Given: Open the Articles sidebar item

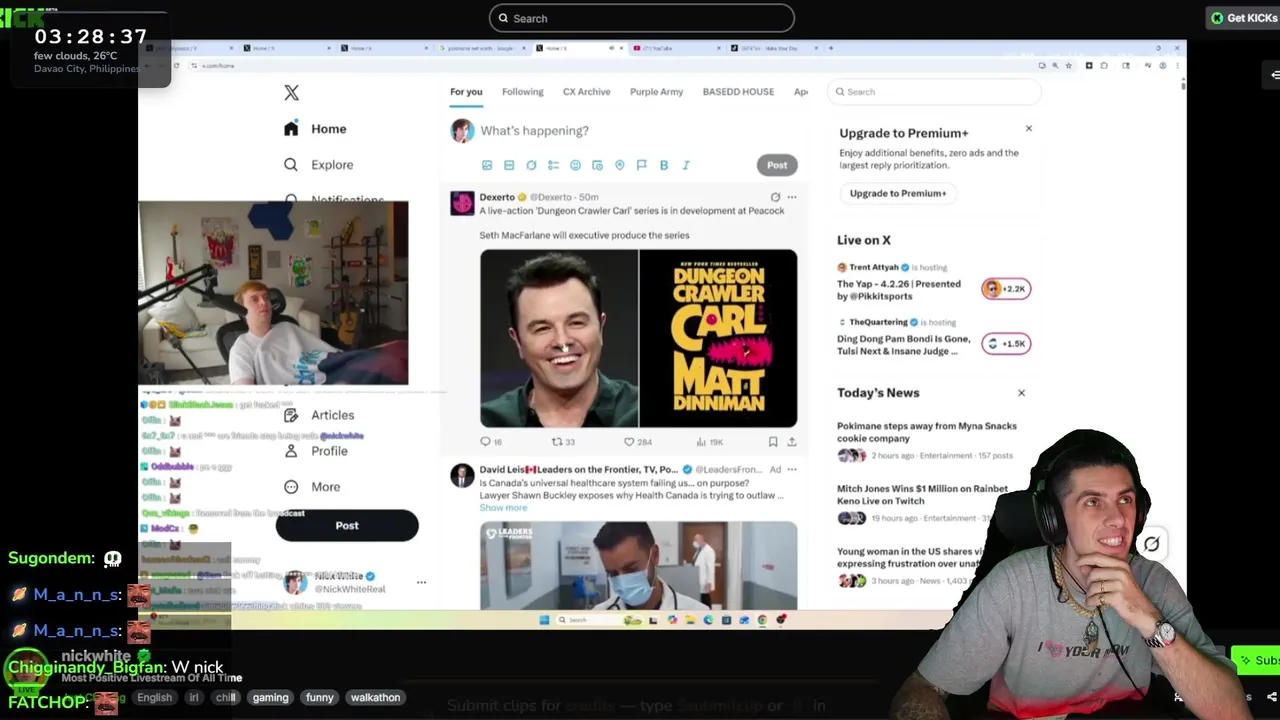Looking at the screenshot, I should tap(319, 415).
